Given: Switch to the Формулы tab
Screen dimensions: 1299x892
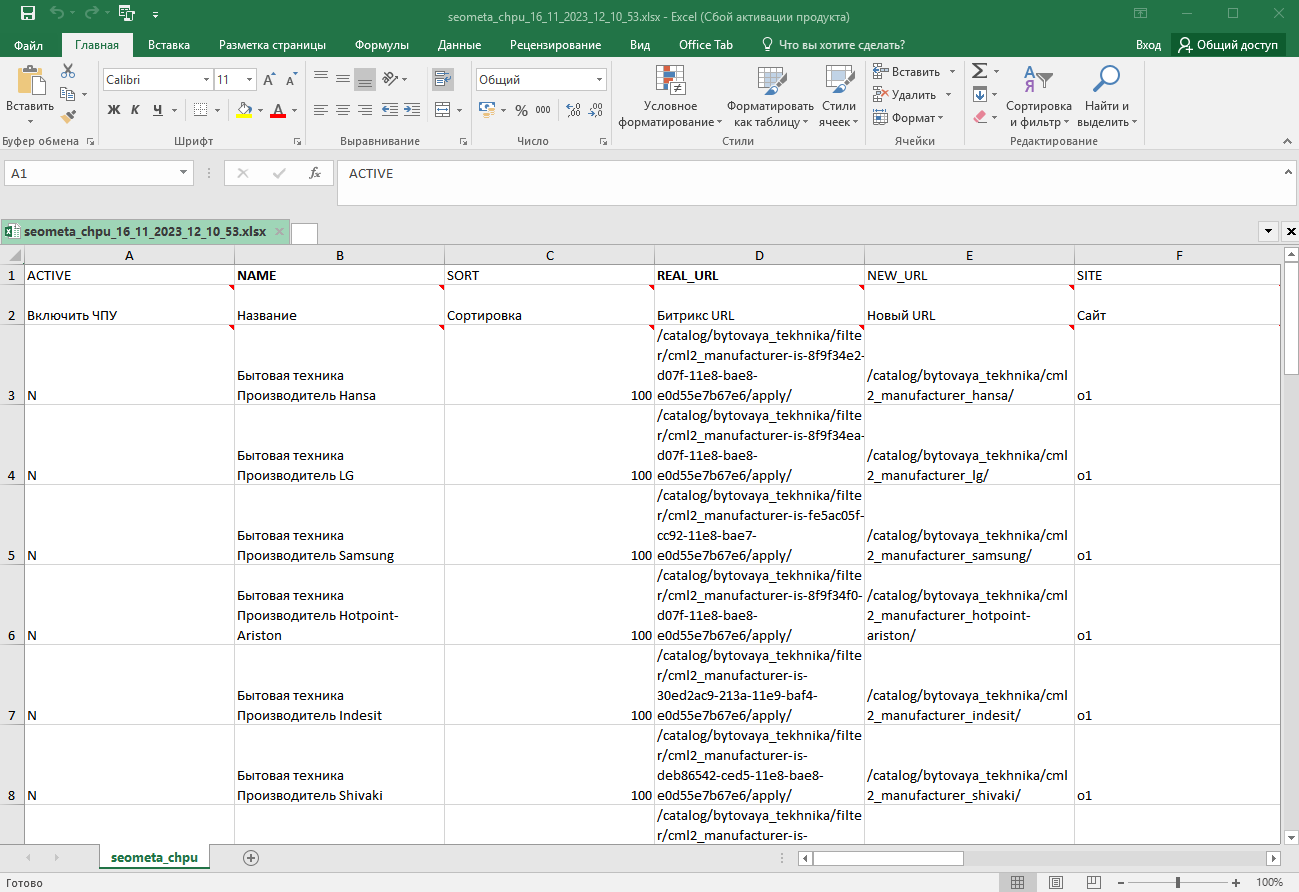Looking at the screenshot, I should point(382,45).
